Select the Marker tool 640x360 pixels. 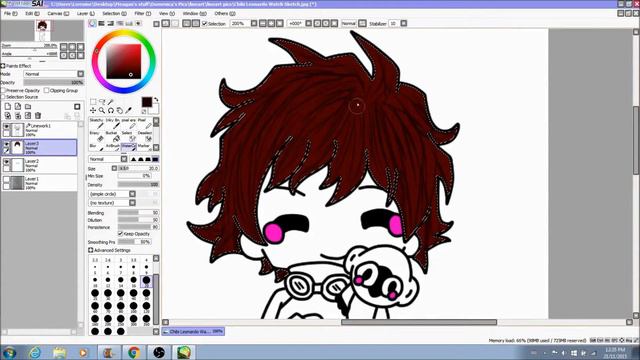pos(144,147)
